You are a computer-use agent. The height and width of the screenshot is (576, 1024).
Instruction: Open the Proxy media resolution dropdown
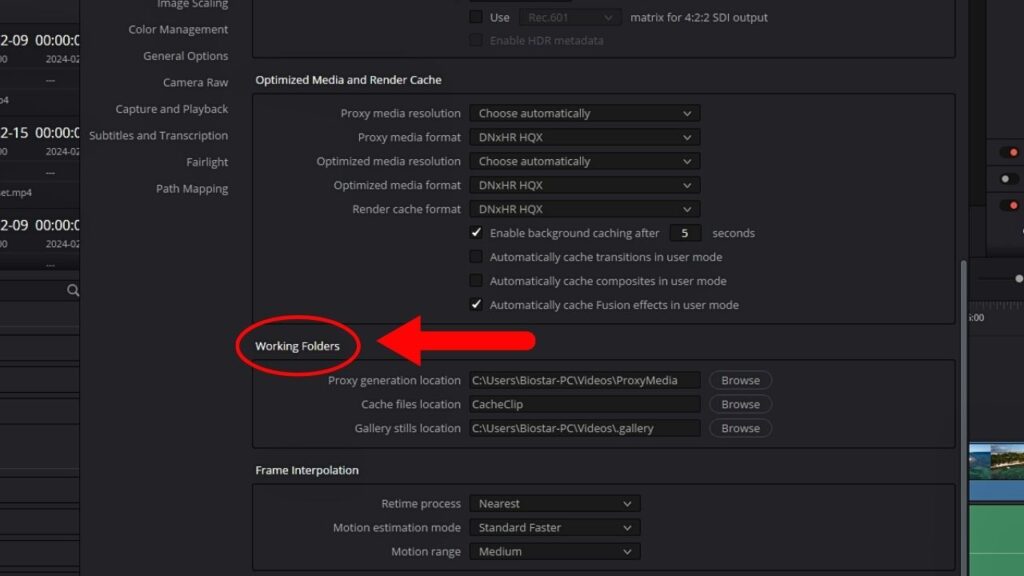click(583, 113)
